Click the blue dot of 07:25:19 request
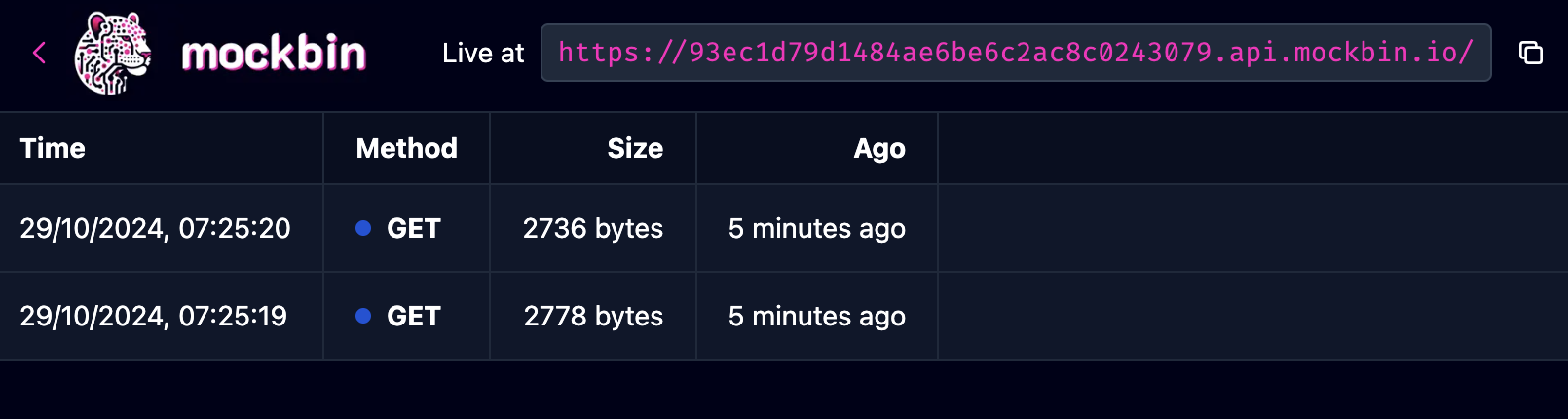Screen dimensions: 1568x419 (x=363, y=316)
